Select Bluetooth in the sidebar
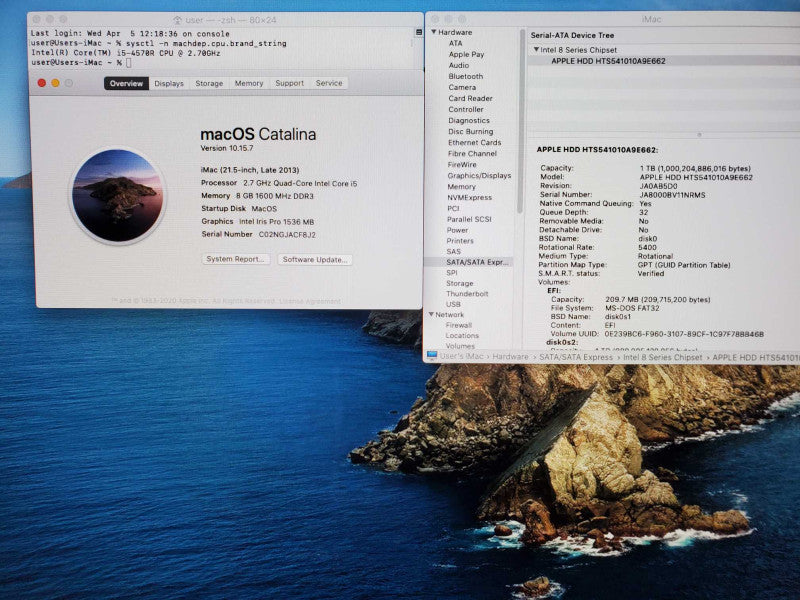The width and height of the screenshot is (800, 600). 465,76
